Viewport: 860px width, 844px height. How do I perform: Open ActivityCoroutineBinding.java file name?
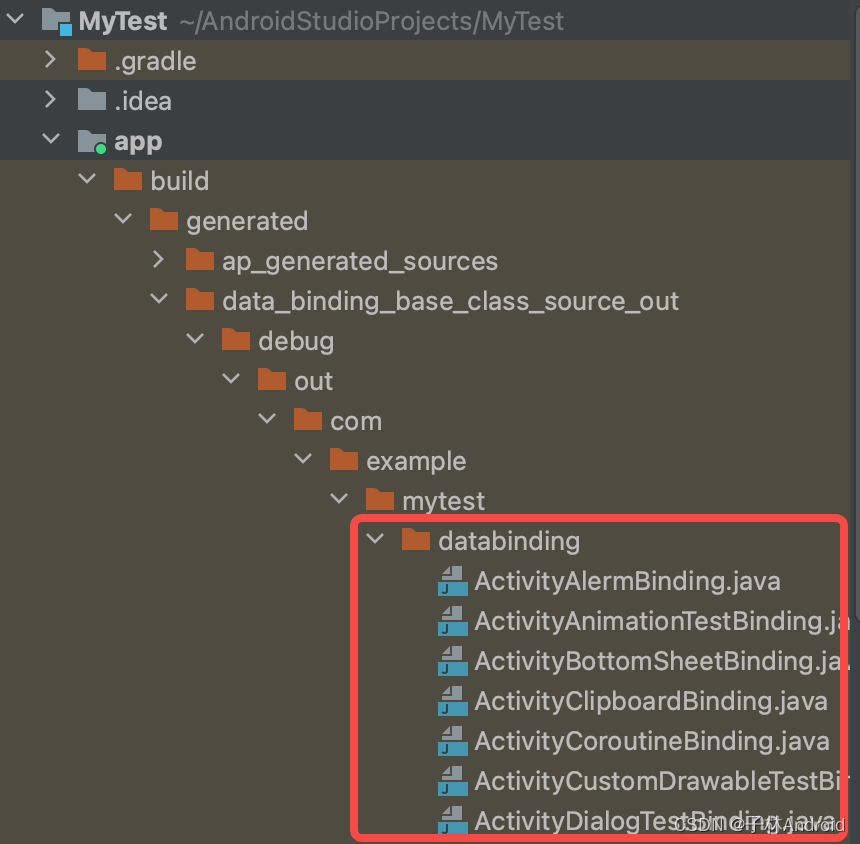pos(653,741)
